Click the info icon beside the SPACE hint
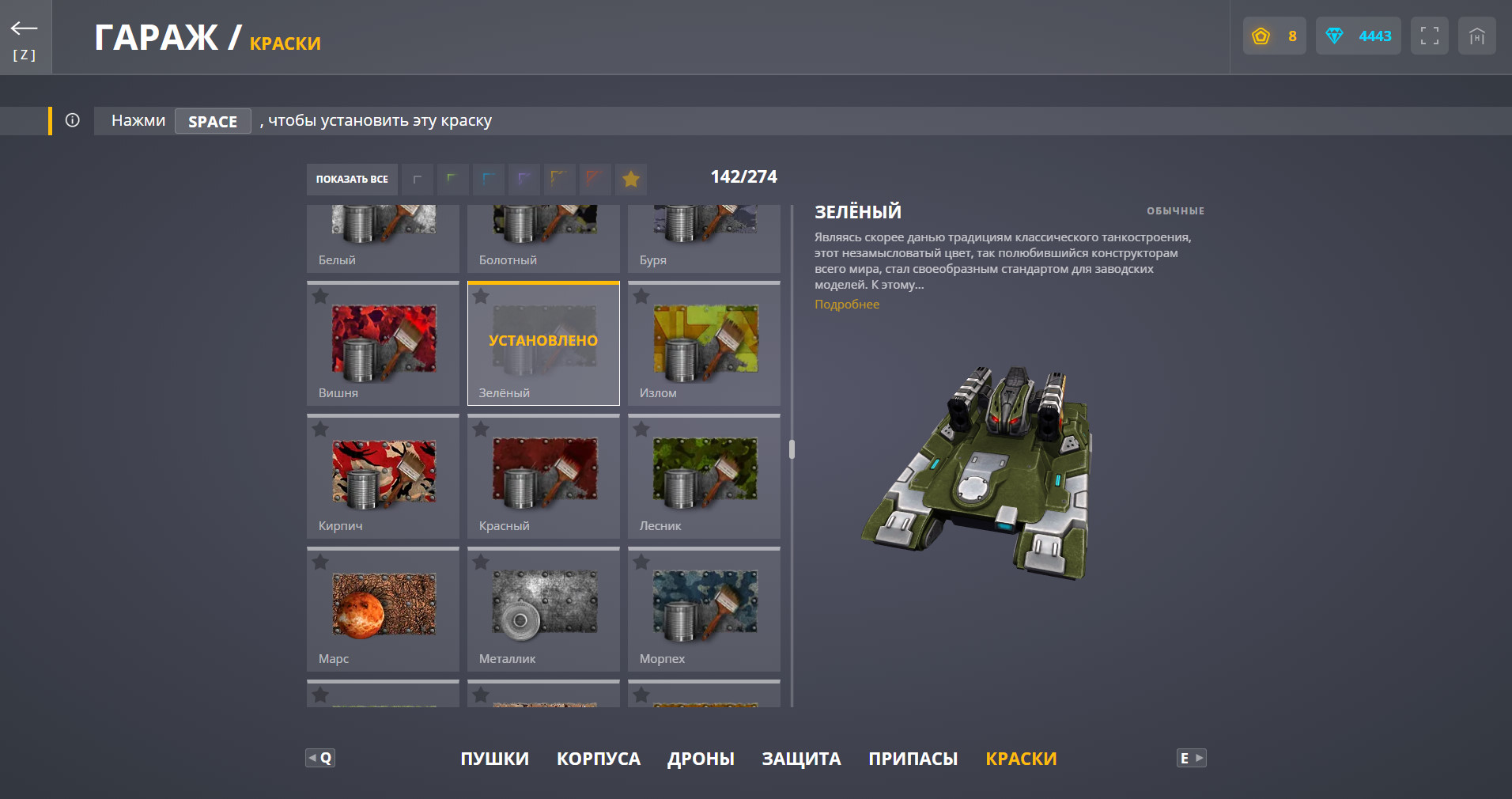The image size is (1512, 799). pos(73,120)
